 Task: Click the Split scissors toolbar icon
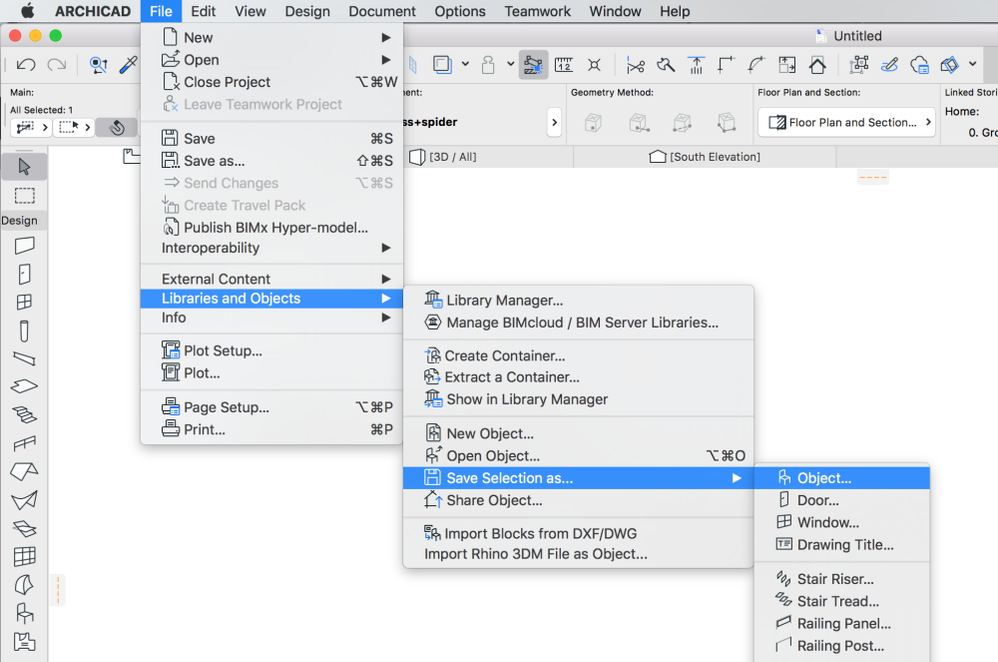coord(635,64)
